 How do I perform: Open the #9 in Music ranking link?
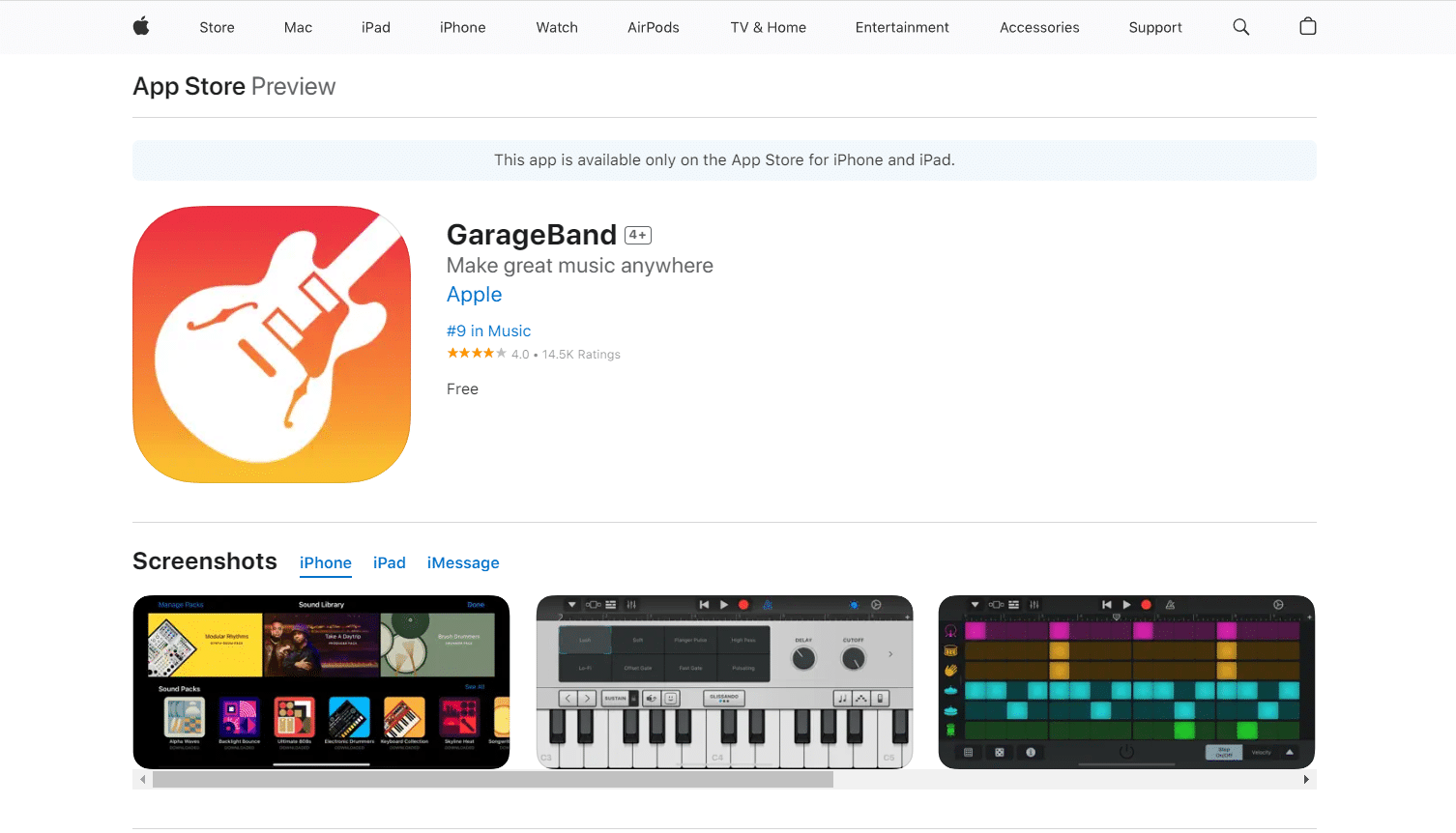[488, 330]
